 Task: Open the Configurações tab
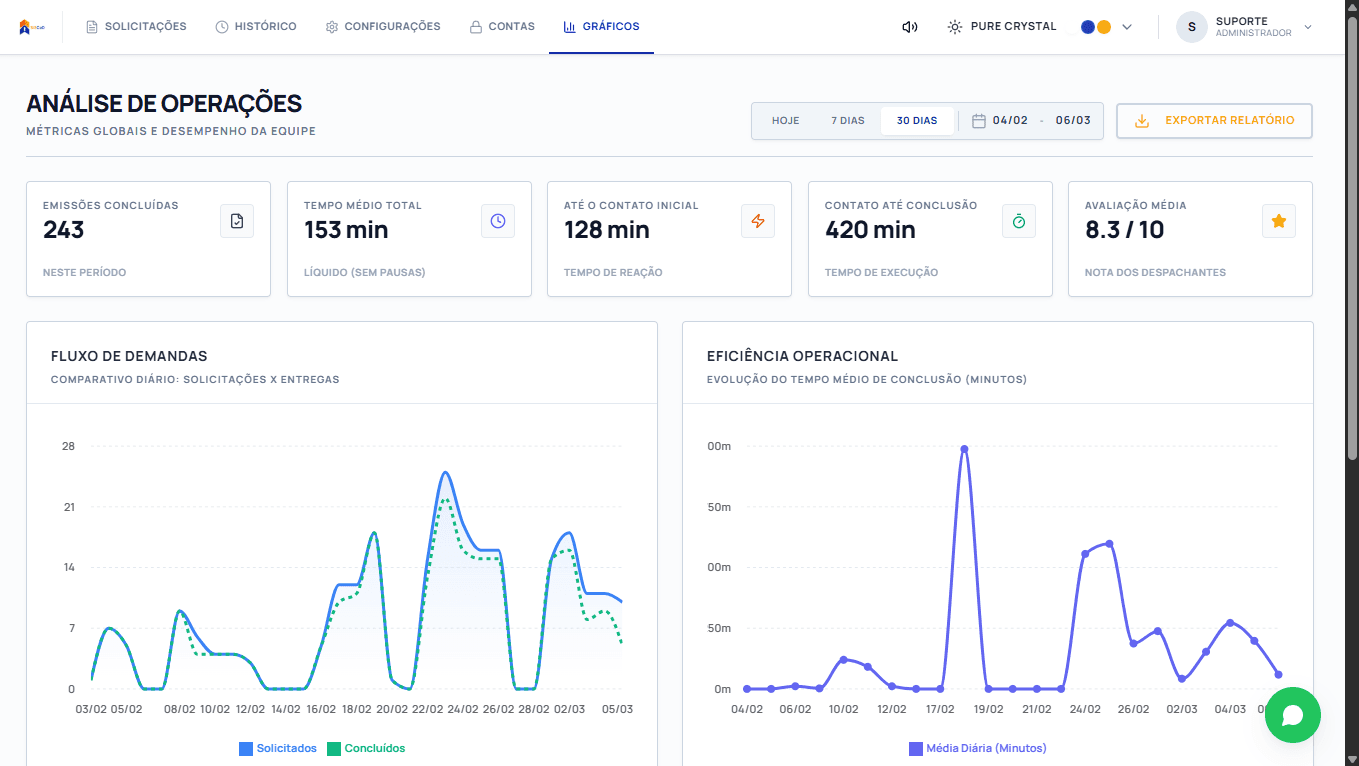pos(383,27)
